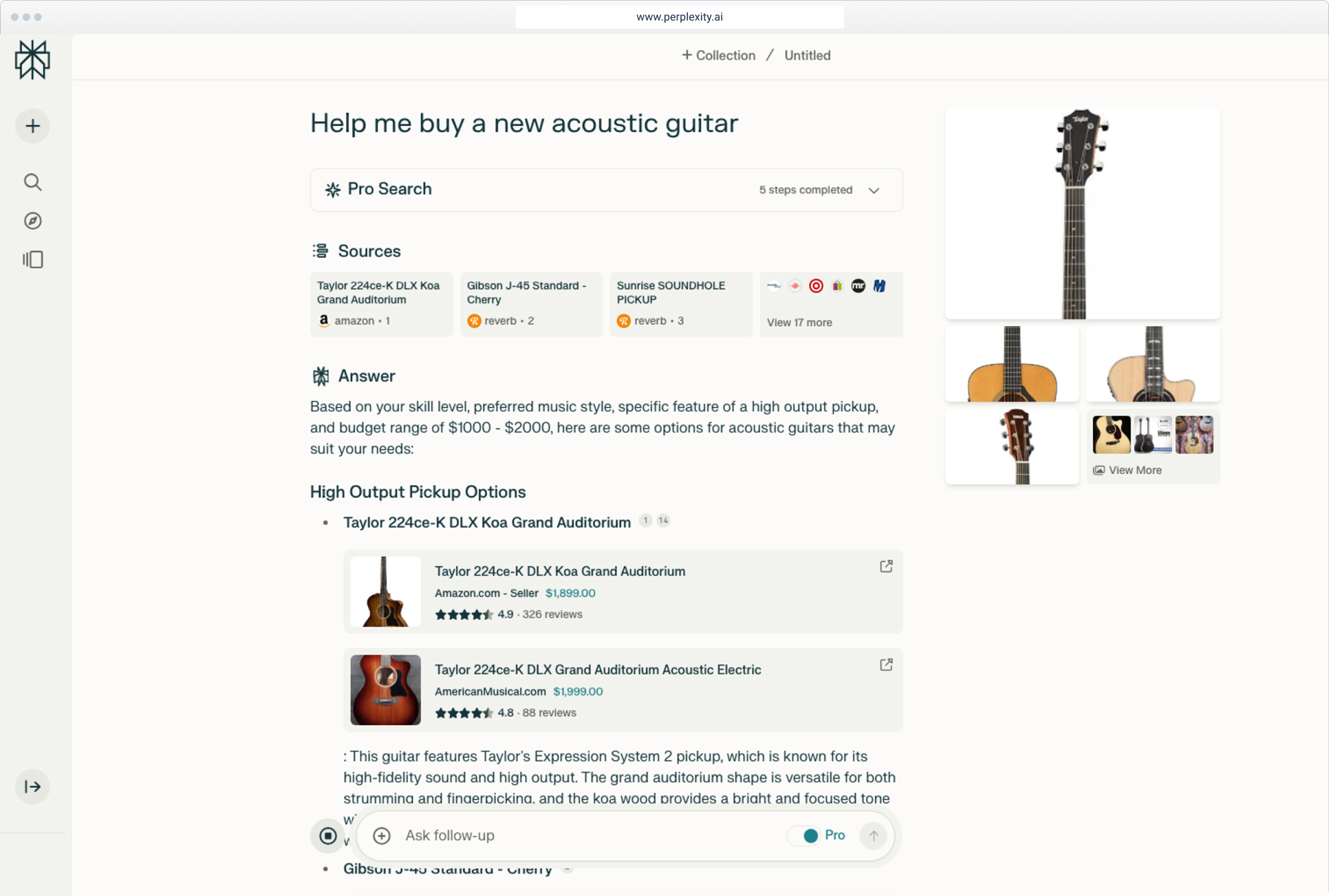
Task: Open large Taylor guitar headstock image
Action: (x=1081, y=213)
